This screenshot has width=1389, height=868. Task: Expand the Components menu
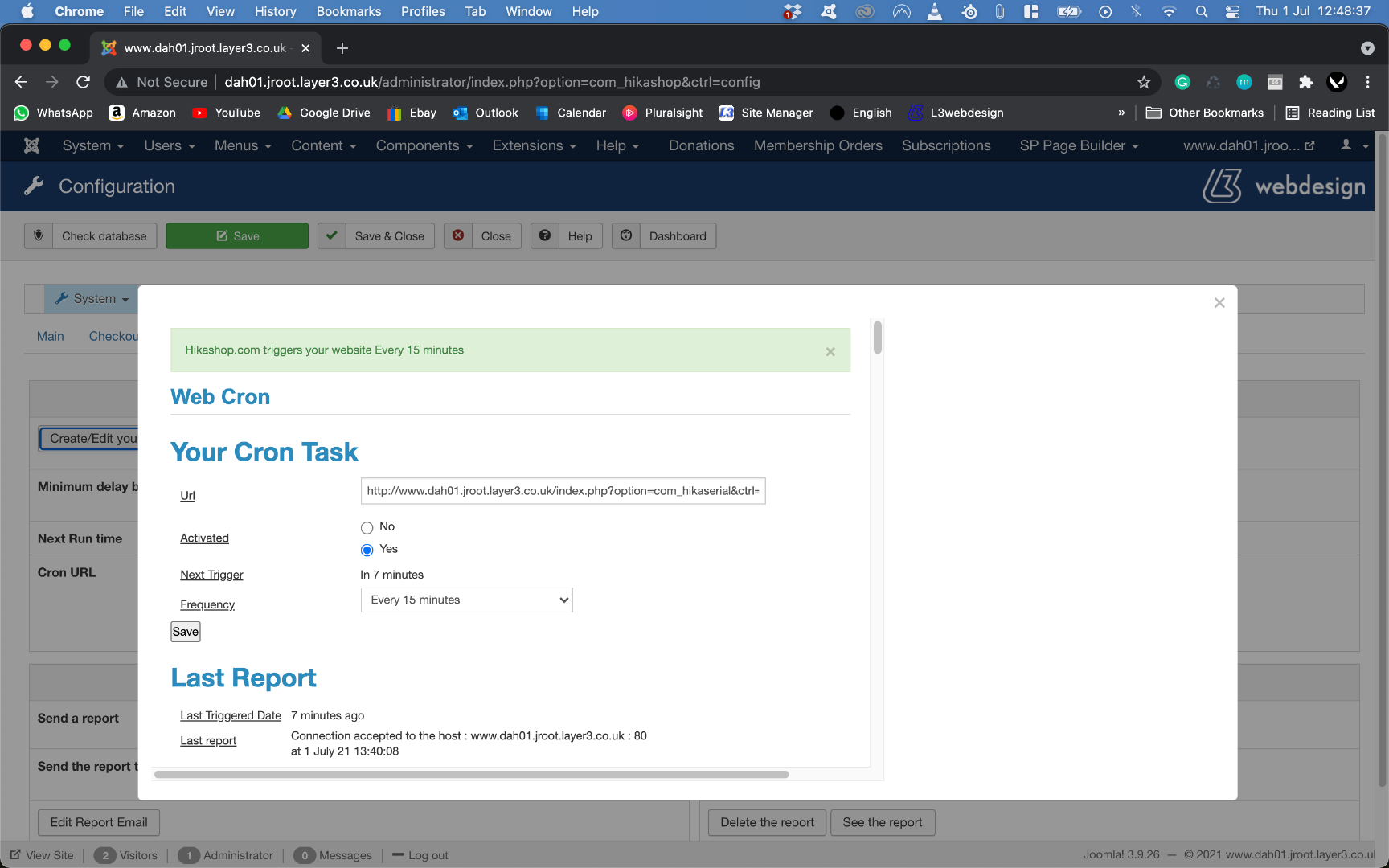point(424,145)
